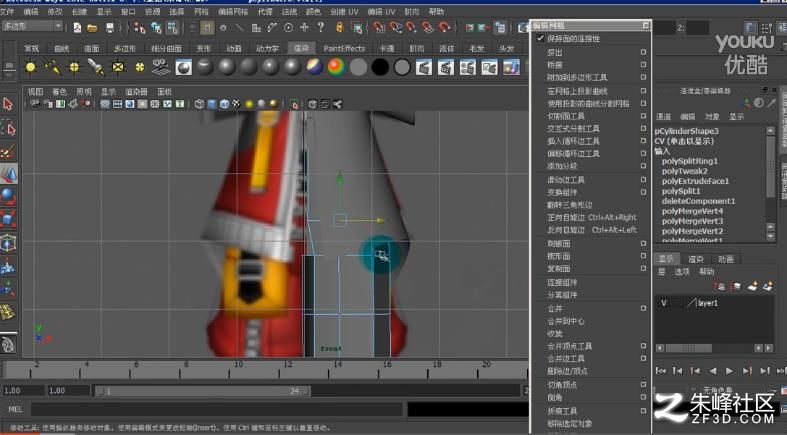Screen dimensions: 787x435
Task: Open the 通道 menu in channel box
Action: tap(663, 117)
